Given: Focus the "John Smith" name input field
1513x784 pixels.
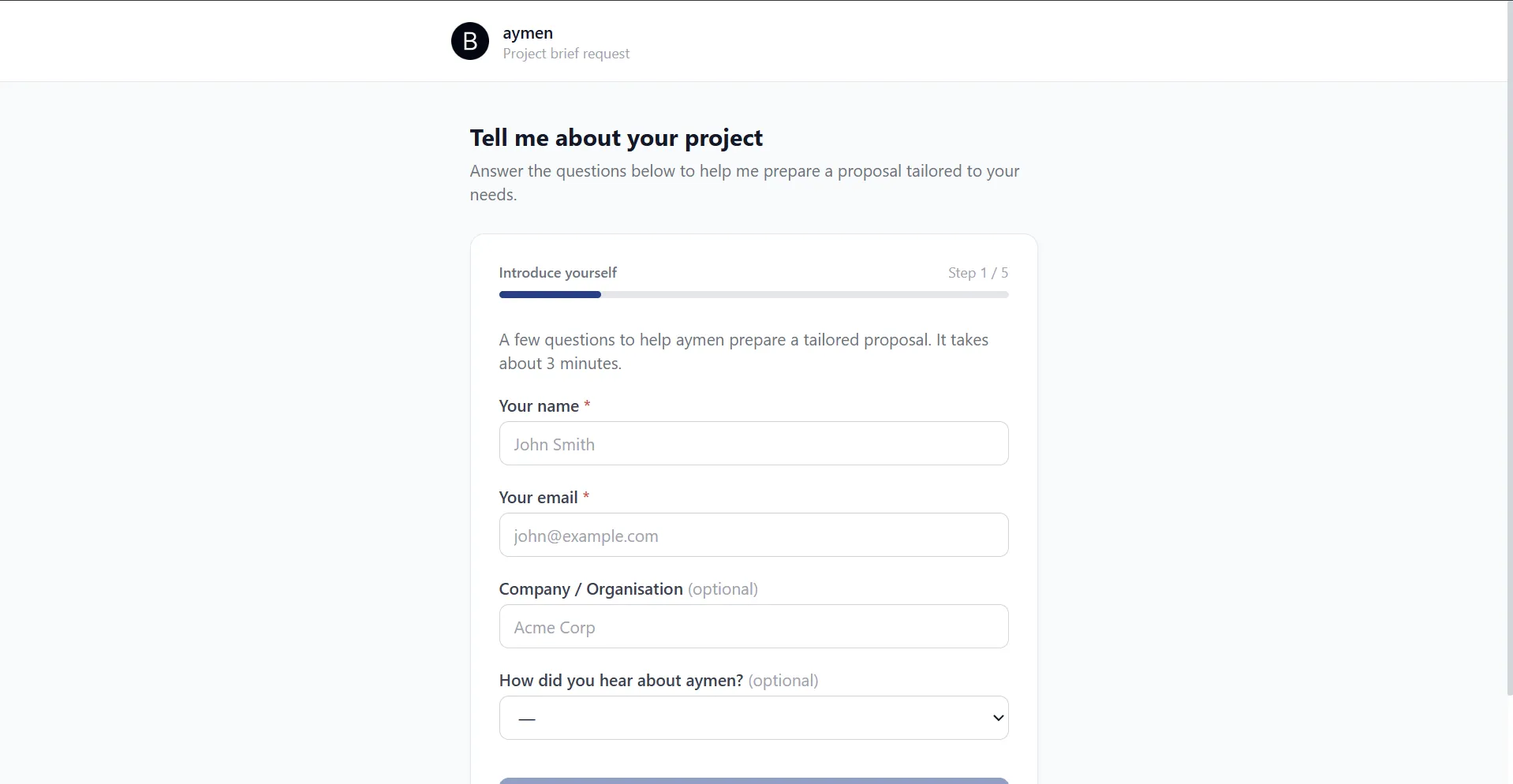Looking at the screenshot, I should tap(753, 443).
